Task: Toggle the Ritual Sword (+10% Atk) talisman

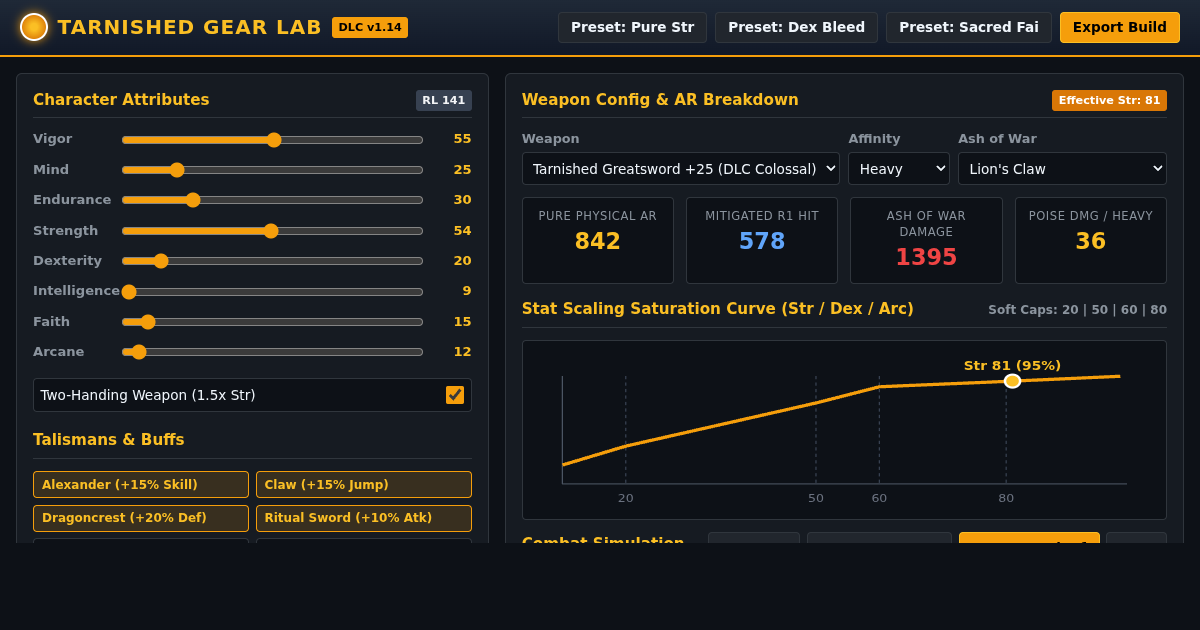Action: [x=364, y=518]
